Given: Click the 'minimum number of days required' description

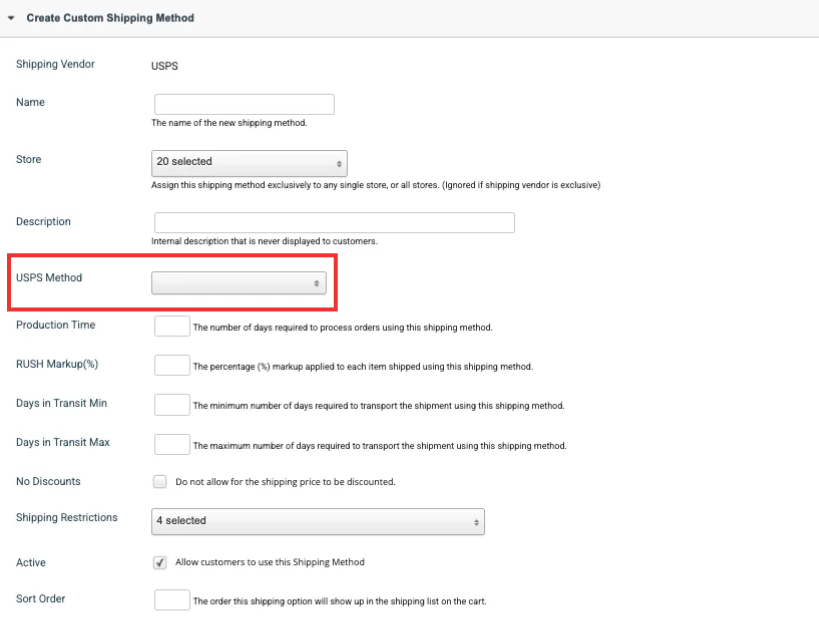Looking at the screenshot, I should 379,406.
